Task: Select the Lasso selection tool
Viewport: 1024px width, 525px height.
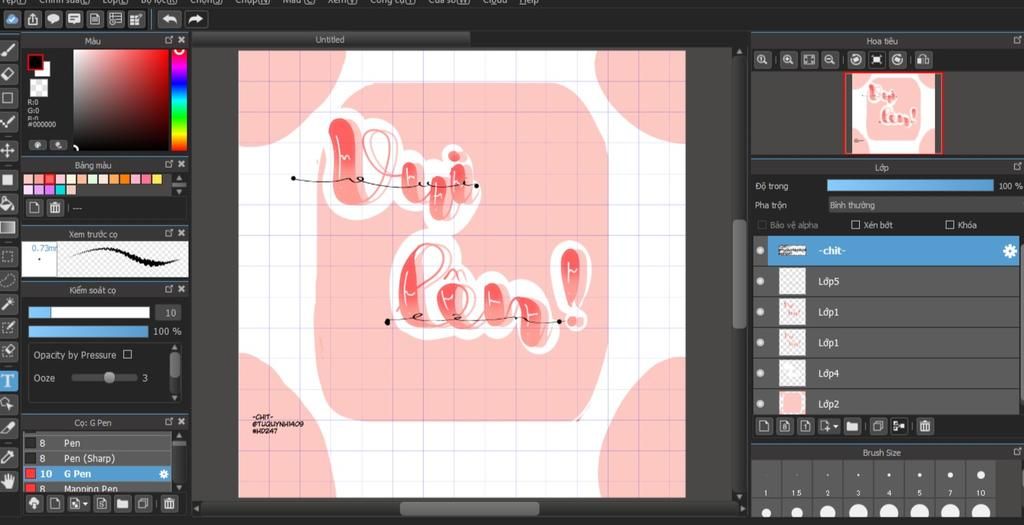Action: pyautogui.click(x=8, y=280)
